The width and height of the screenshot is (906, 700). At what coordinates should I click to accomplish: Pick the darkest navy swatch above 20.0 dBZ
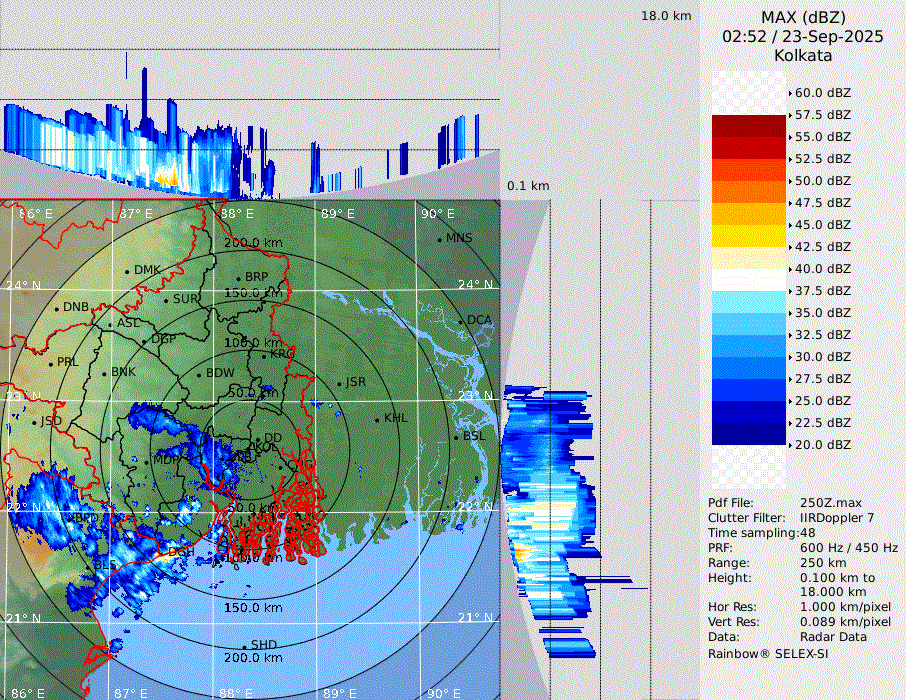(x=748, y=434)
